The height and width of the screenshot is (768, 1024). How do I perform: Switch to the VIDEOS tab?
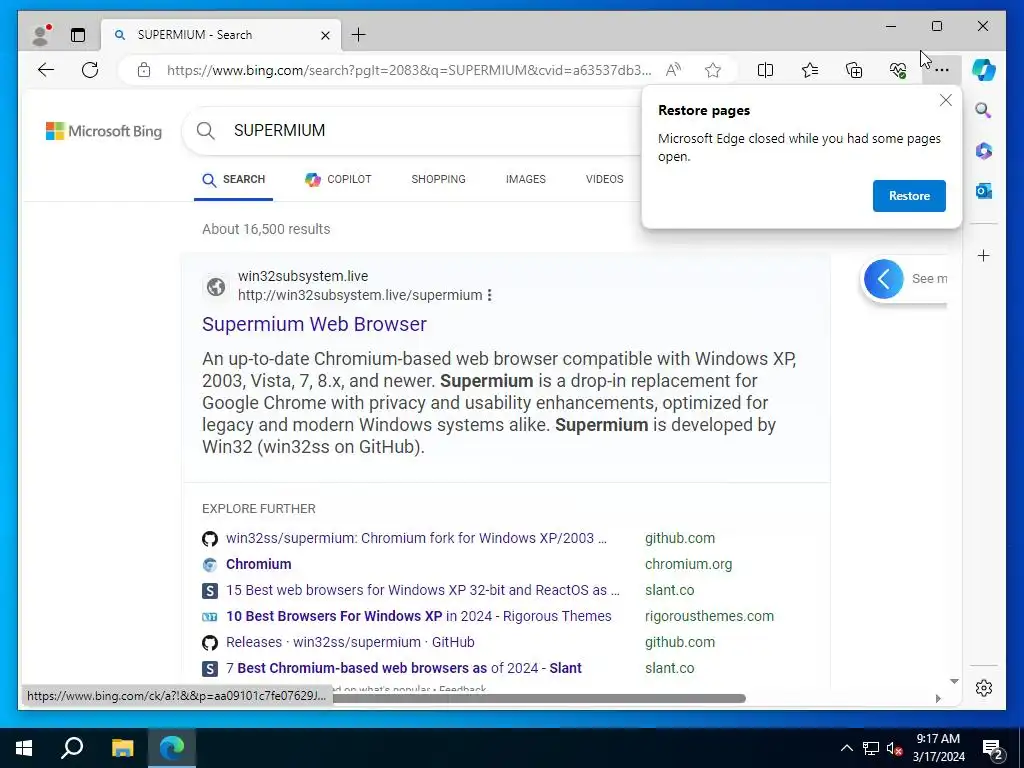click(x=605, y=180)
